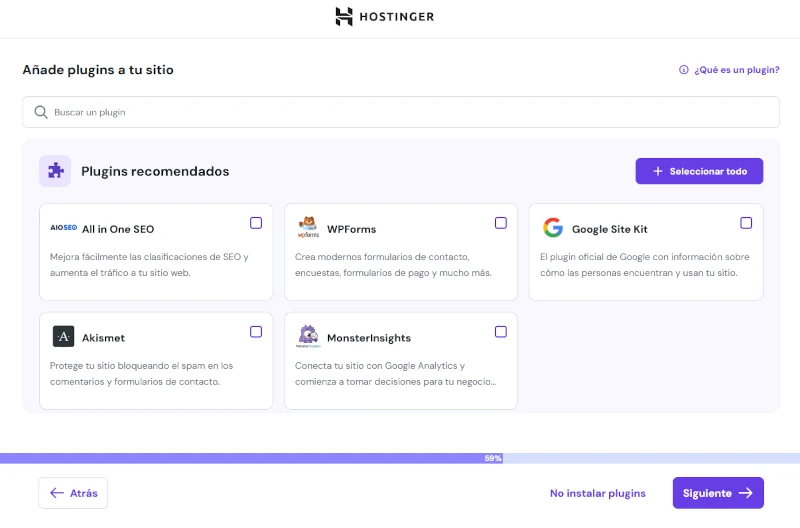
Task: Click the Google Site Kit logo
Action: point(553,228)
